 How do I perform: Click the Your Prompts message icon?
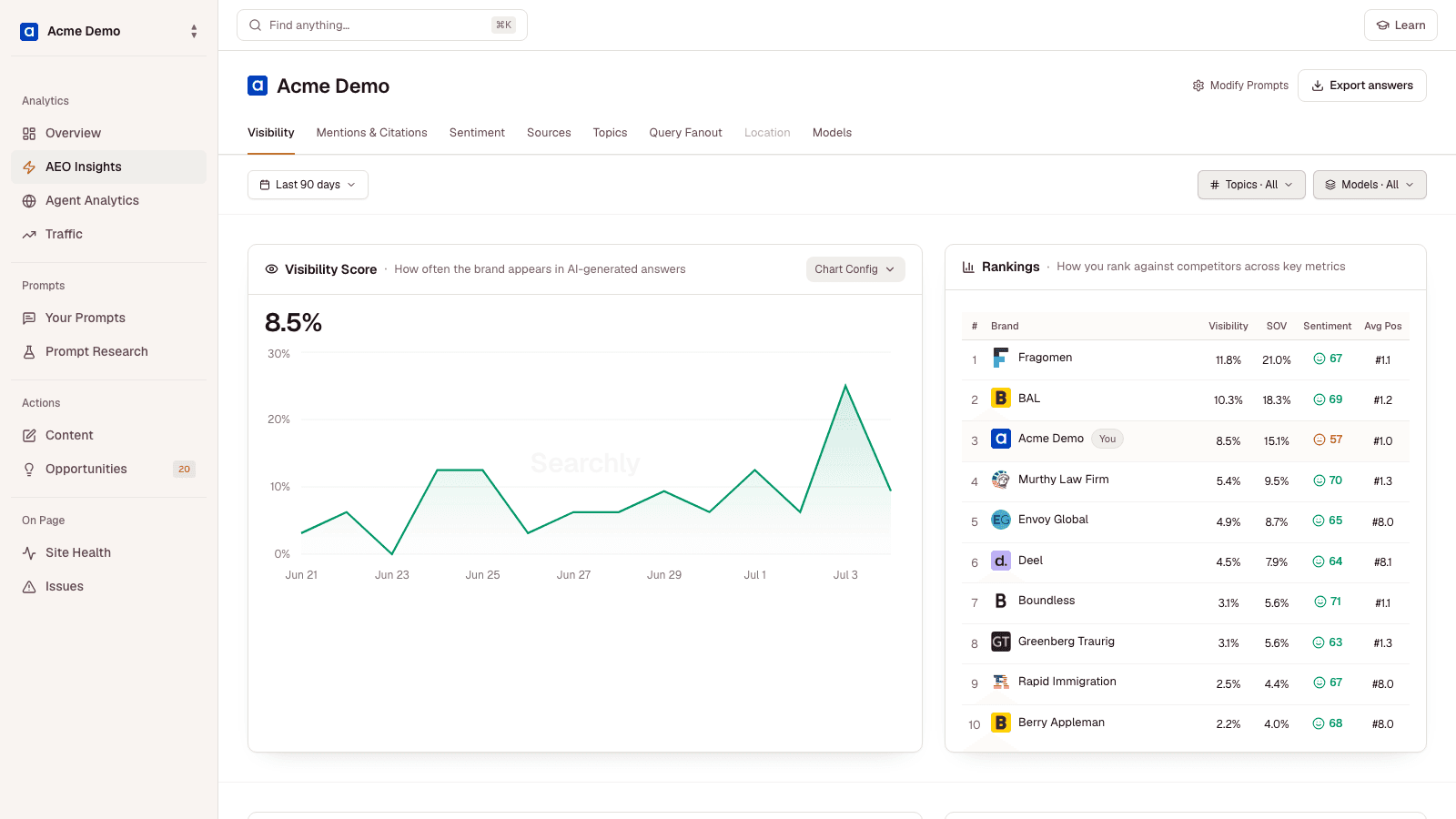click(29, 318)
